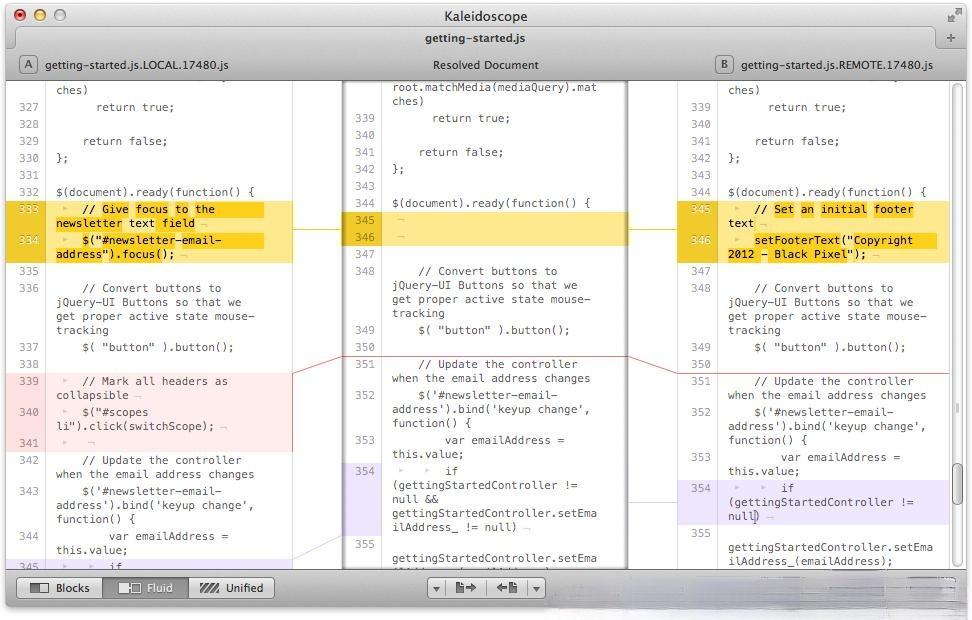Switch to Fluid view mode
This screenshot has width=972, height=620.
pyautogui.click(x=146, y=588)
